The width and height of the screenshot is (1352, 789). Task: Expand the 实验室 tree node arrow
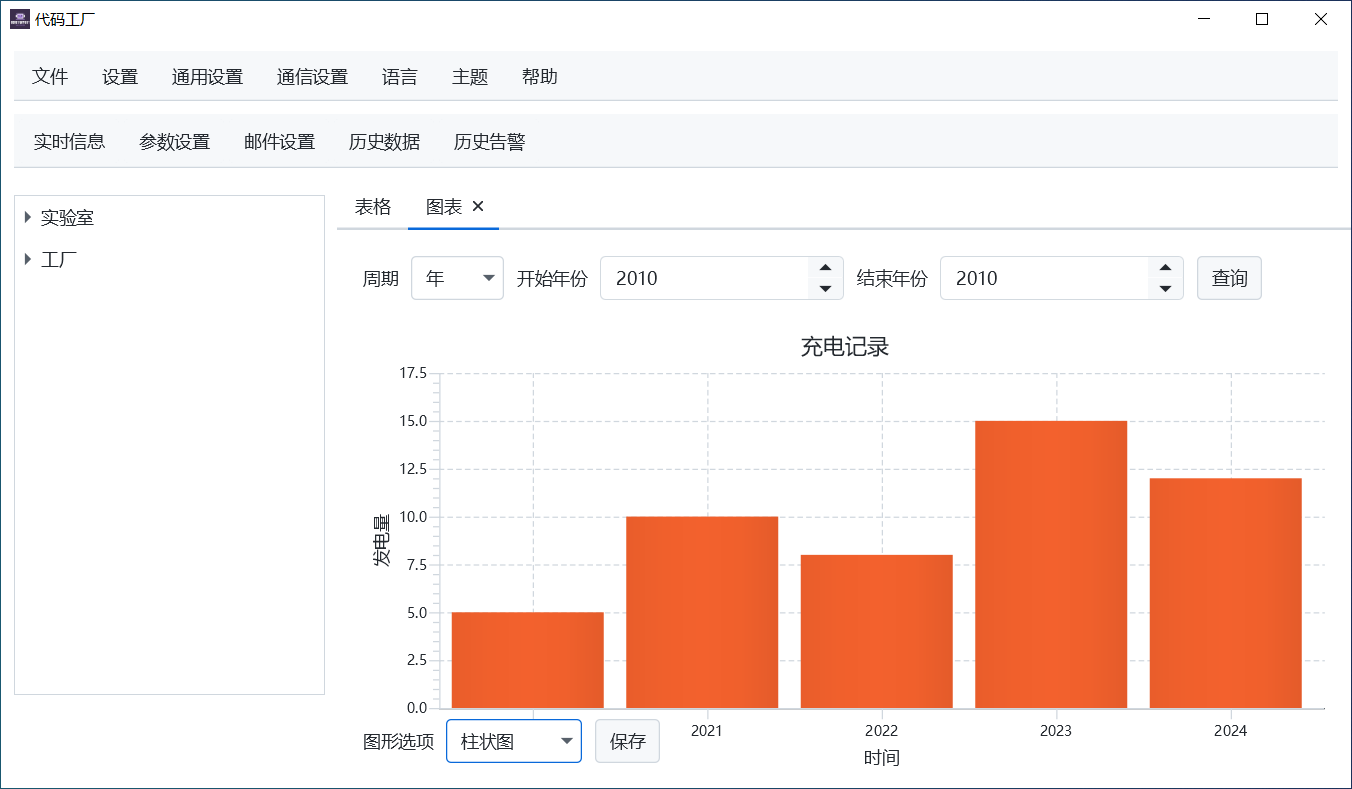click(x=28, y=217)
